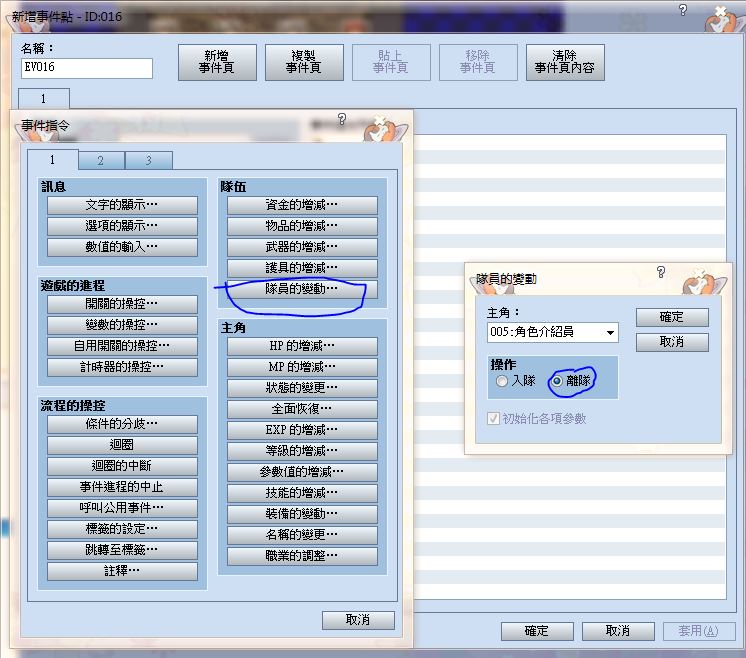Insert the 迴圈的中斷 command
Screen dimensions: 746x658
122,466
